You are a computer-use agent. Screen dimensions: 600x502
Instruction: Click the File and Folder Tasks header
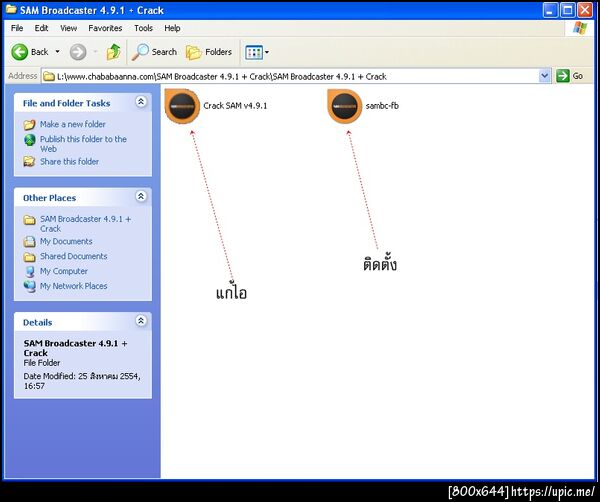point(67,103)
